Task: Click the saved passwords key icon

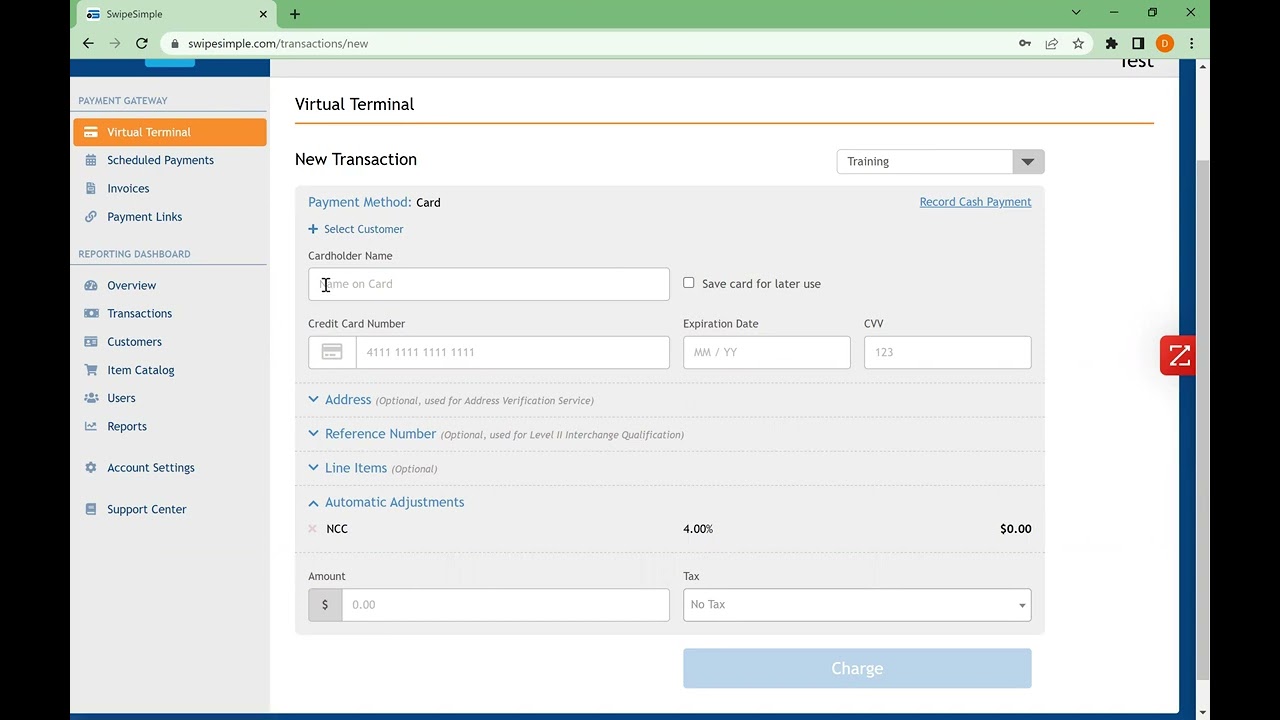Action: [x=1025, y=43]
